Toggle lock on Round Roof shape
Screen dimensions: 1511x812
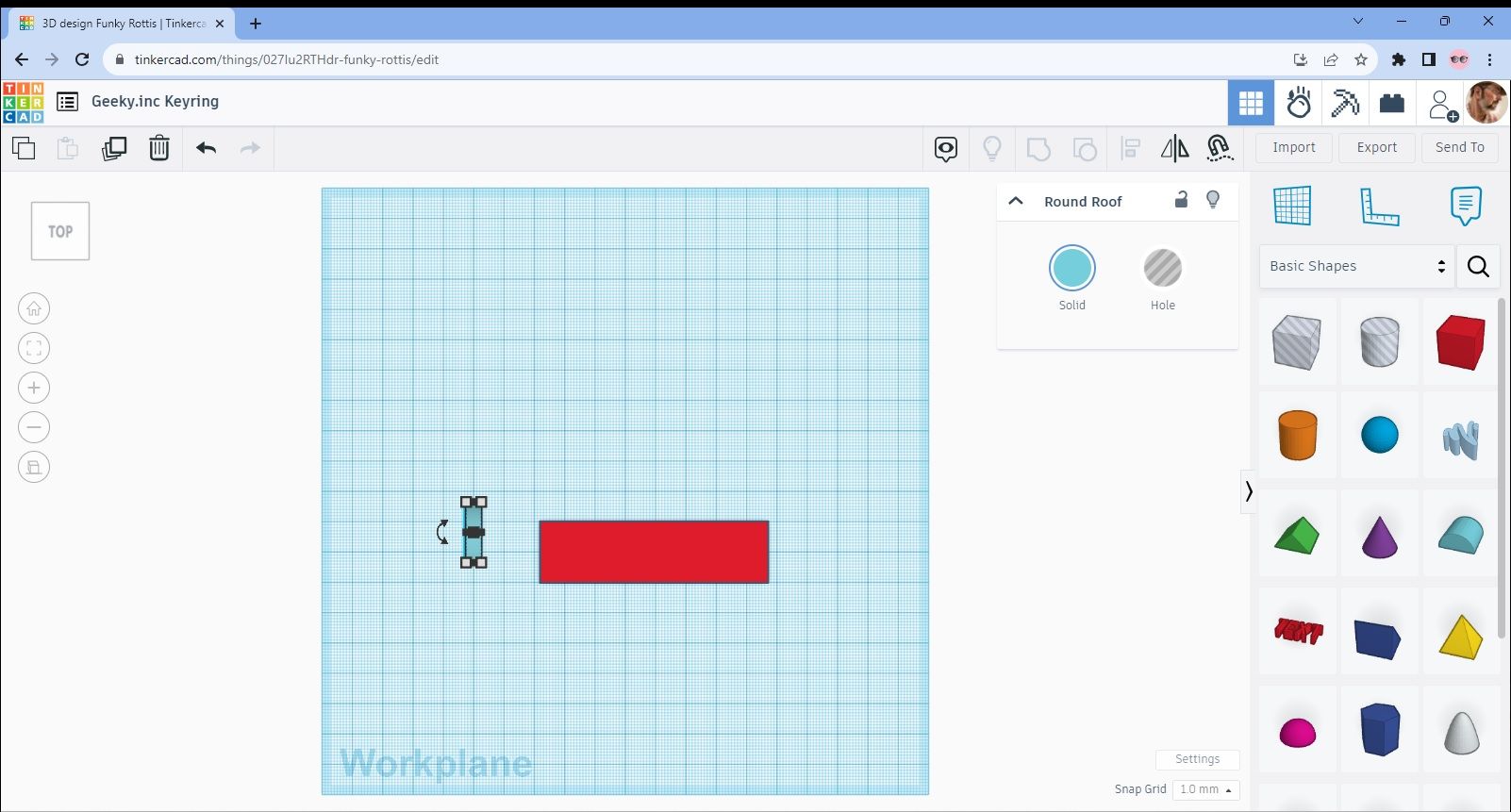pos(1181,199)
